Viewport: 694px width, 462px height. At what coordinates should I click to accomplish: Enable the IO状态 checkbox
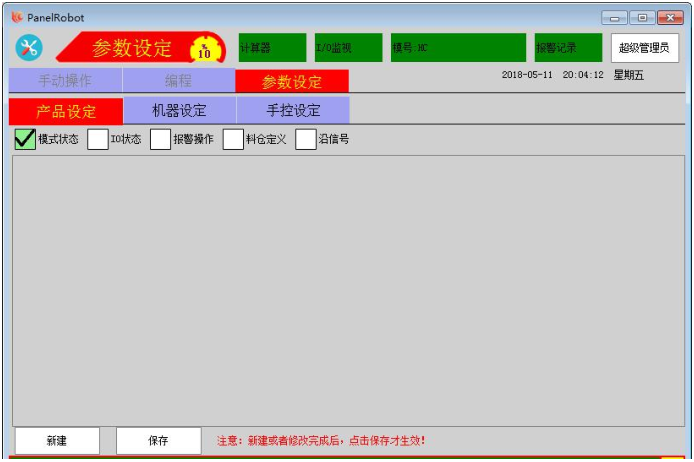tap(98, 139)
